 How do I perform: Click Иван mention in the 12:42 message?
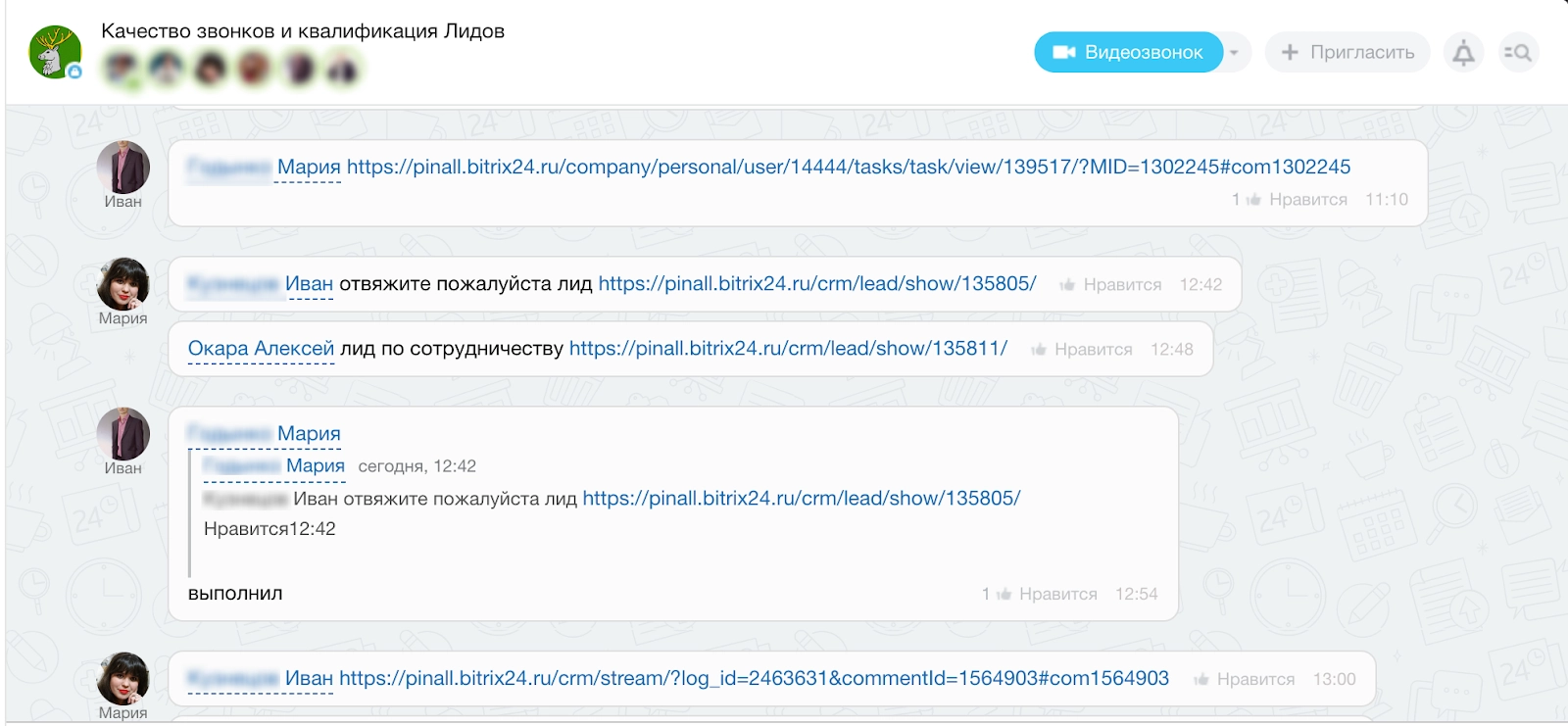309,284
